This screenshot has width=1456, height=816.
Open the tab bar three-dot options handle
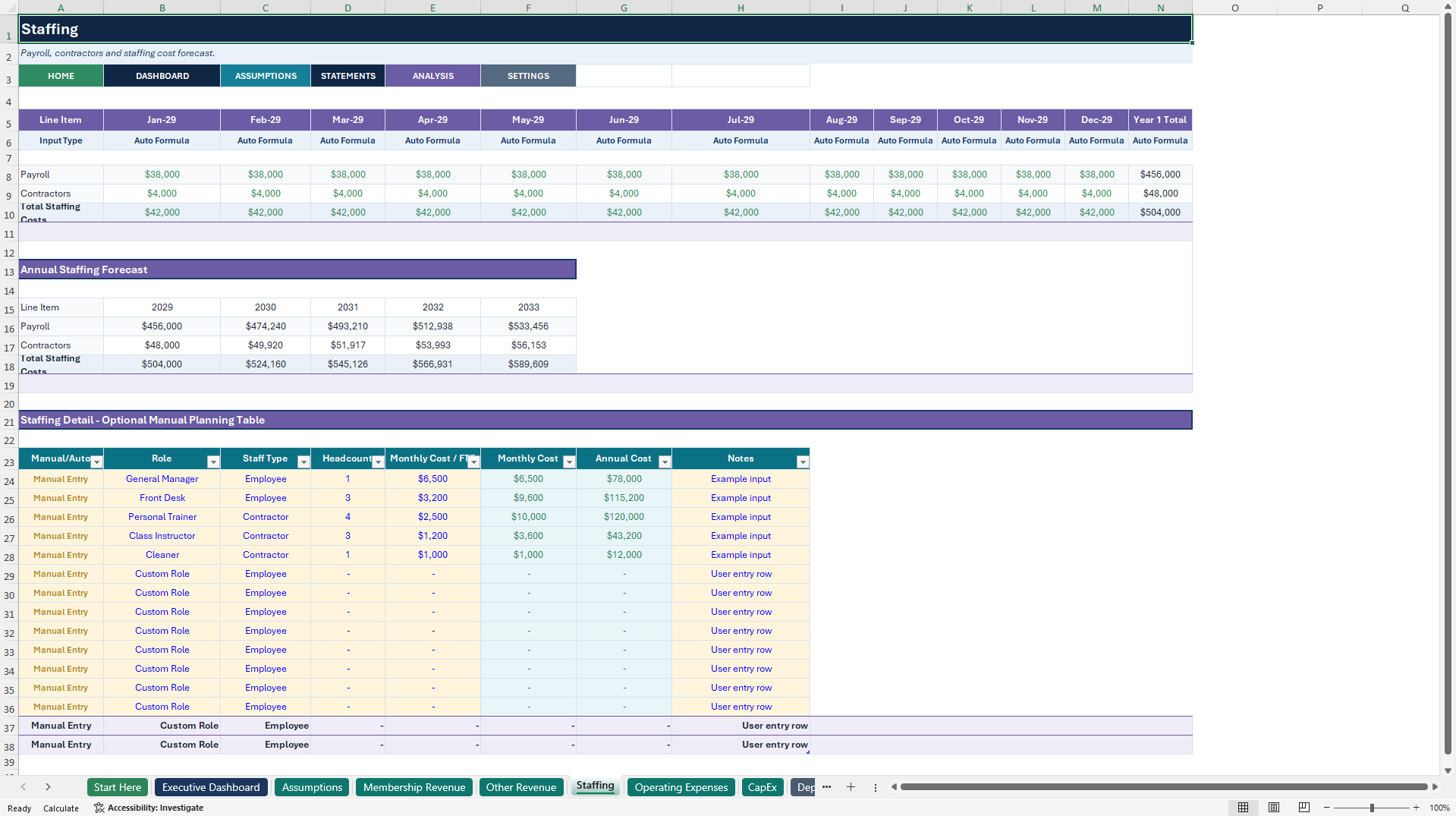point(876,787)
